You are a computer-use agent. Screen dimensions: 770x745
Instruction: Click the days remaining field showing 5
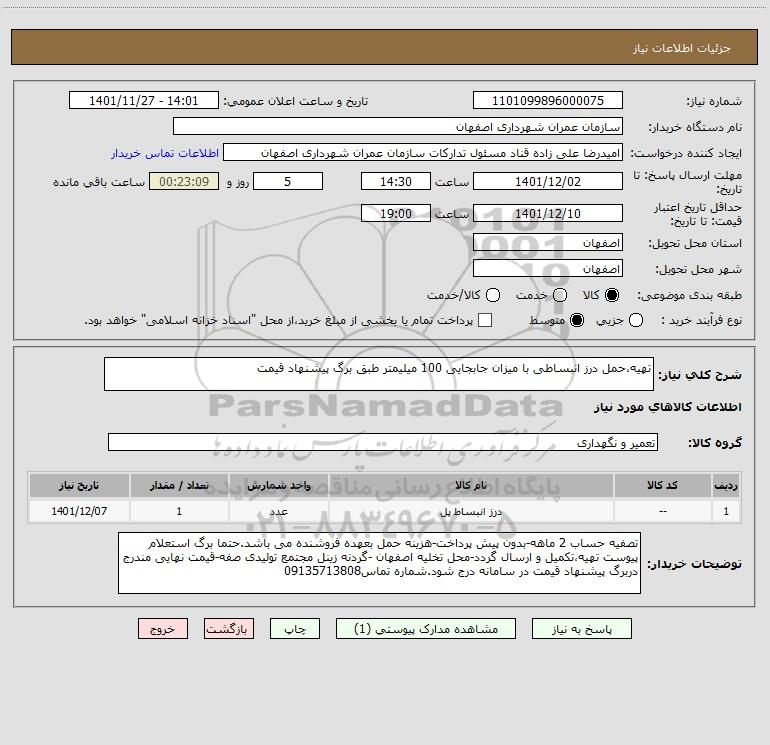[x=288, y=181]
